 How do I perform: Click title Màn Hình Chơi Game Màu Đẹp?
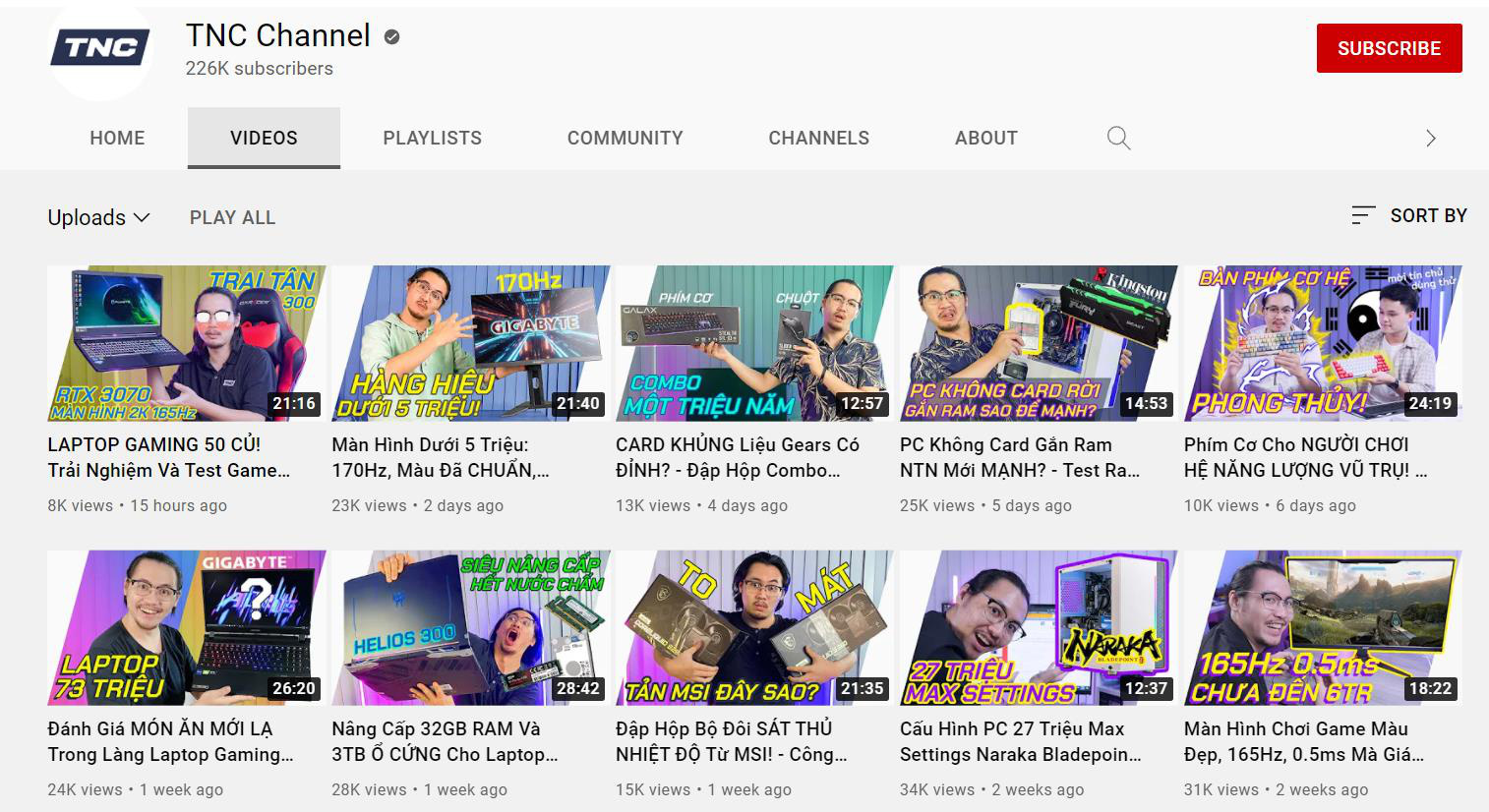coord(1304,741)
